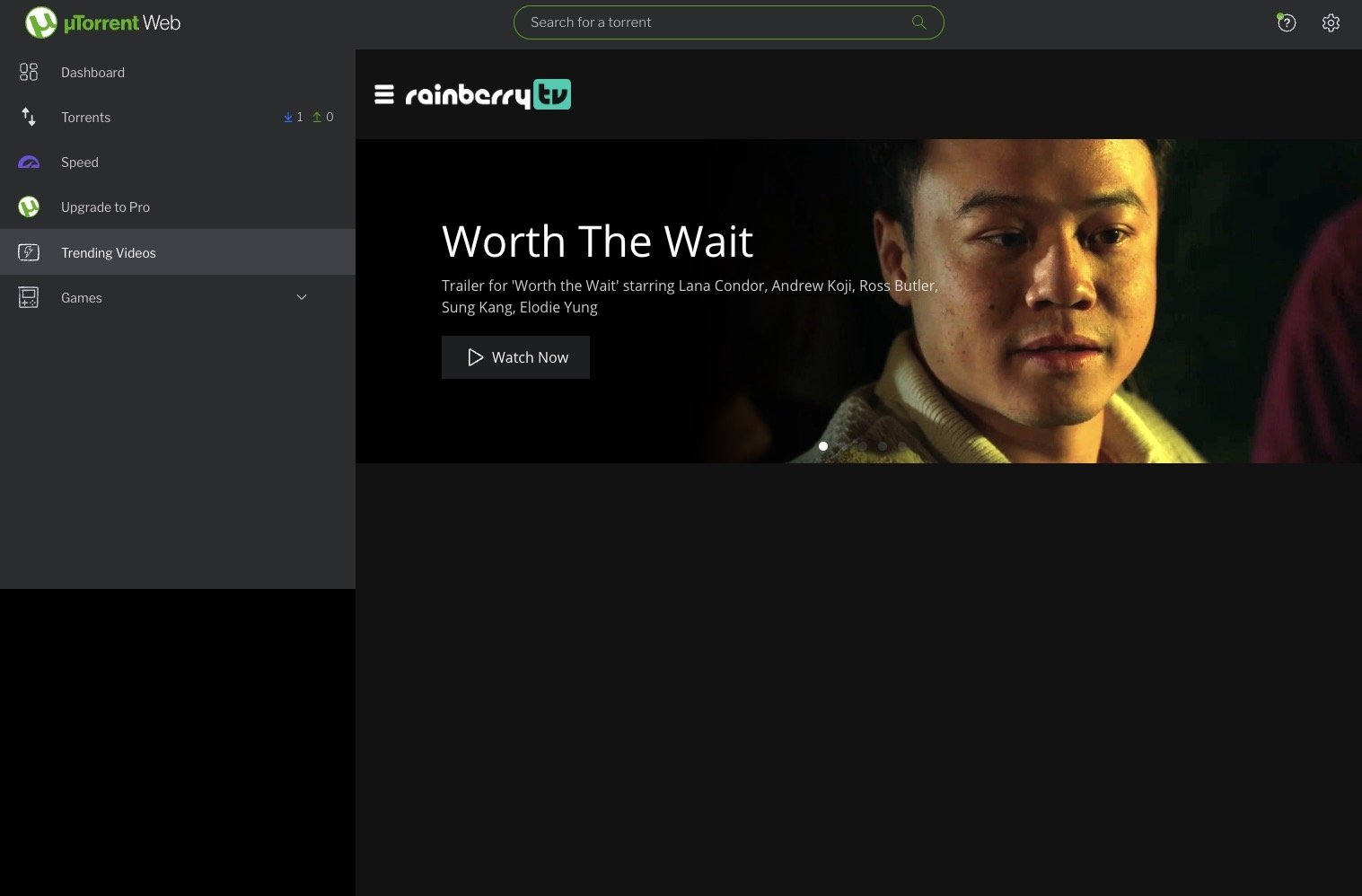
Task: Focus the Search for a torrent field
Action: click(x=728, y=22)
